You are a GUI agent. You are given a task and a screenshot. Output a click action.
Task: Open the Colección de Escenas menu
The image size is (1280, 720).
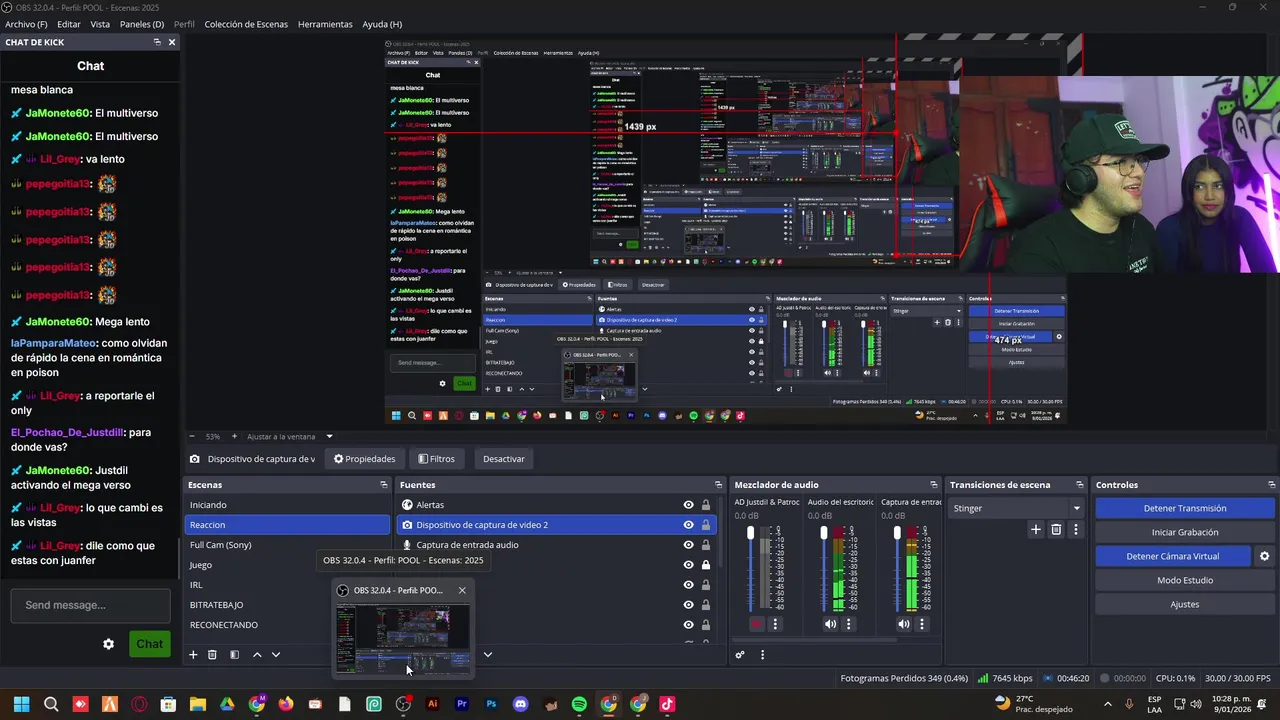pyautogui.click(x=246, y=24)
